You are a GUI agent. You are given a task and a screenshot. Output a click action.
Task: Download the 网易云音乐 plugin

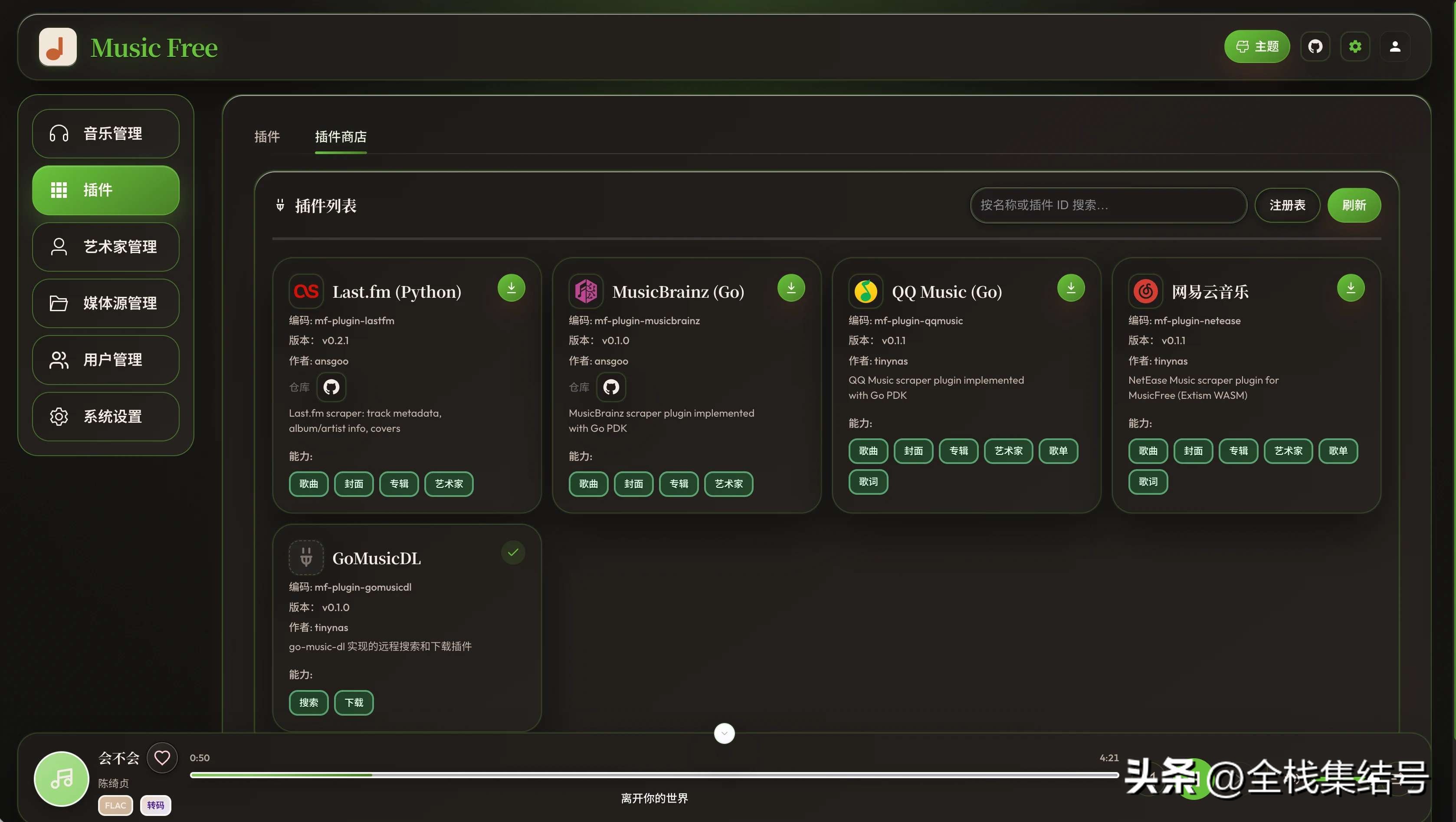[x=1350, y=288]
